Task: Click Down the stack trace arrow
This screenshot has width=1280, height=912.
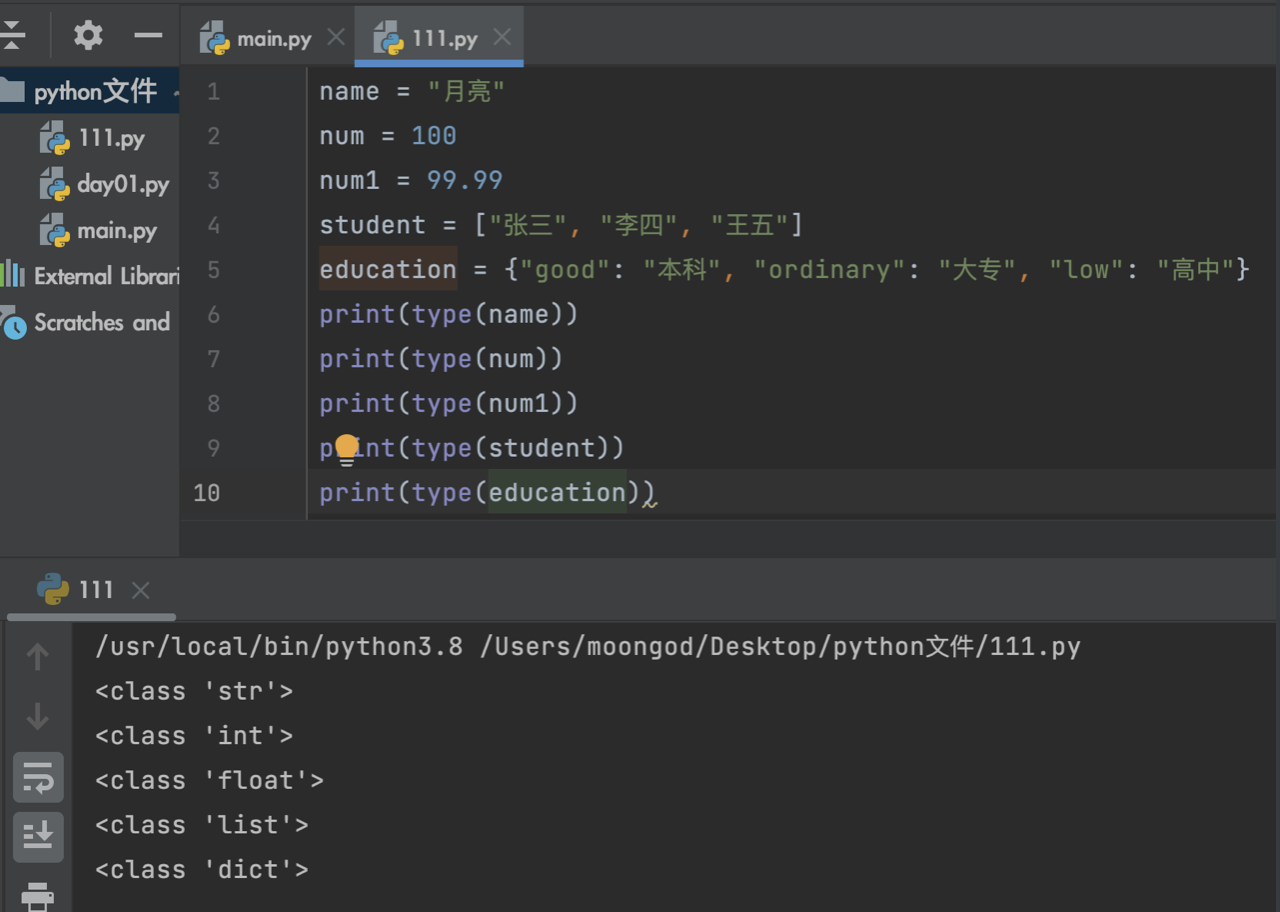Action: (x=38, y=717)
